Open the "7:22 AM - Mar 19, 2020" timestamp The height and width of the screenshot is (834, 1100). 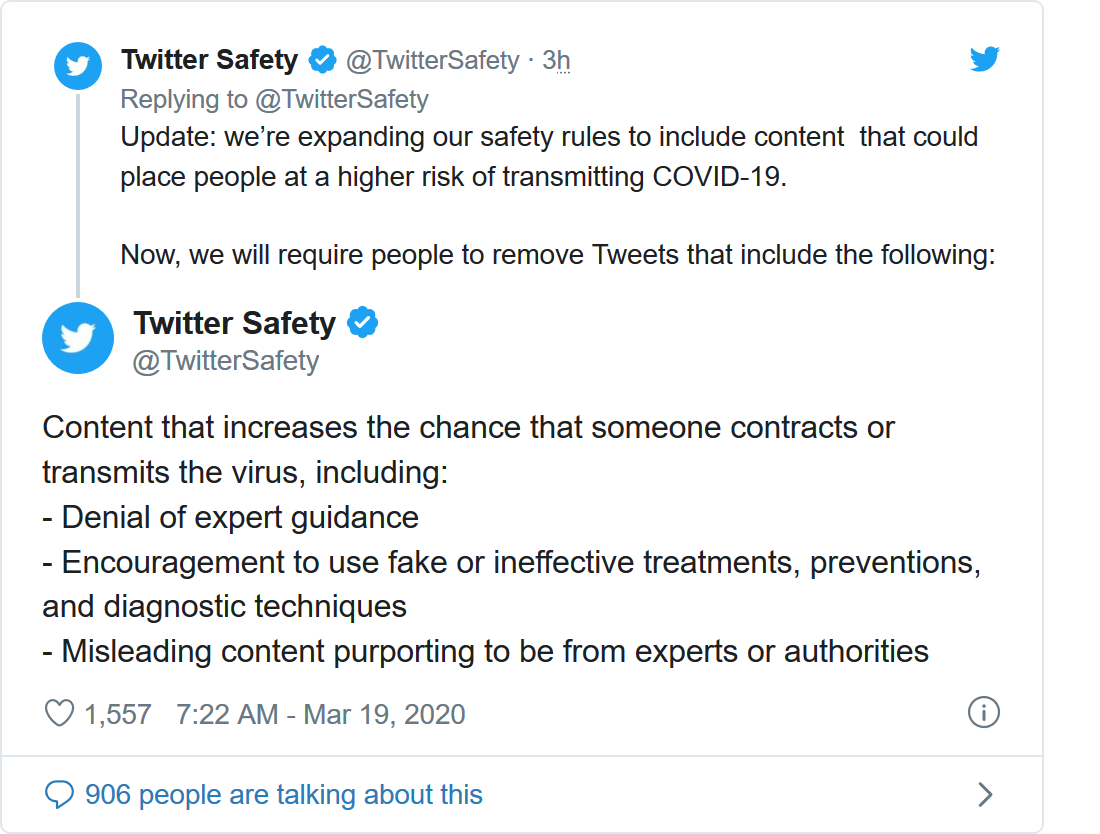[x=320, y=714]
